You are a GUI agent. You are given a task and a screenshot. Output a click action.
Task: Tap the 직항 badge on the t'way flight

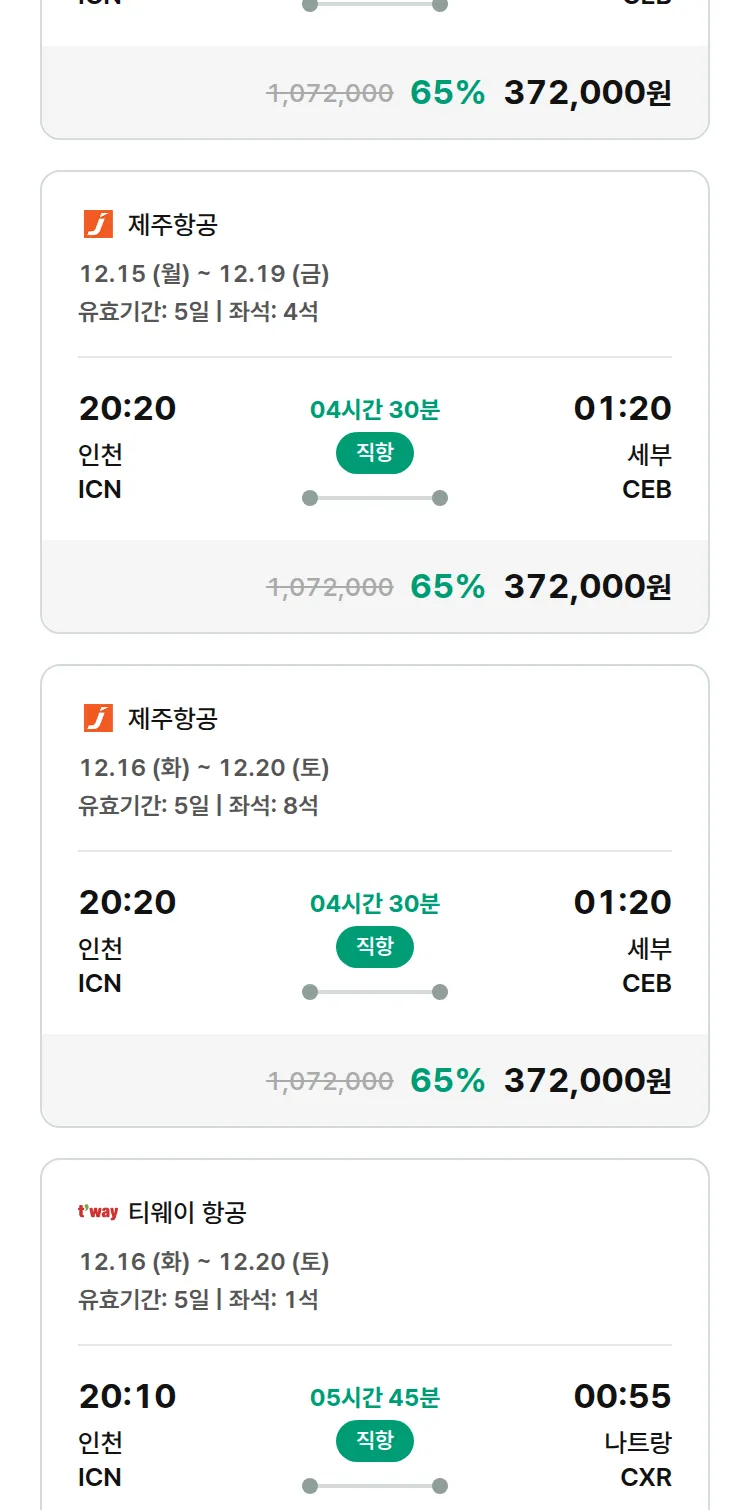pos(375,1441)
